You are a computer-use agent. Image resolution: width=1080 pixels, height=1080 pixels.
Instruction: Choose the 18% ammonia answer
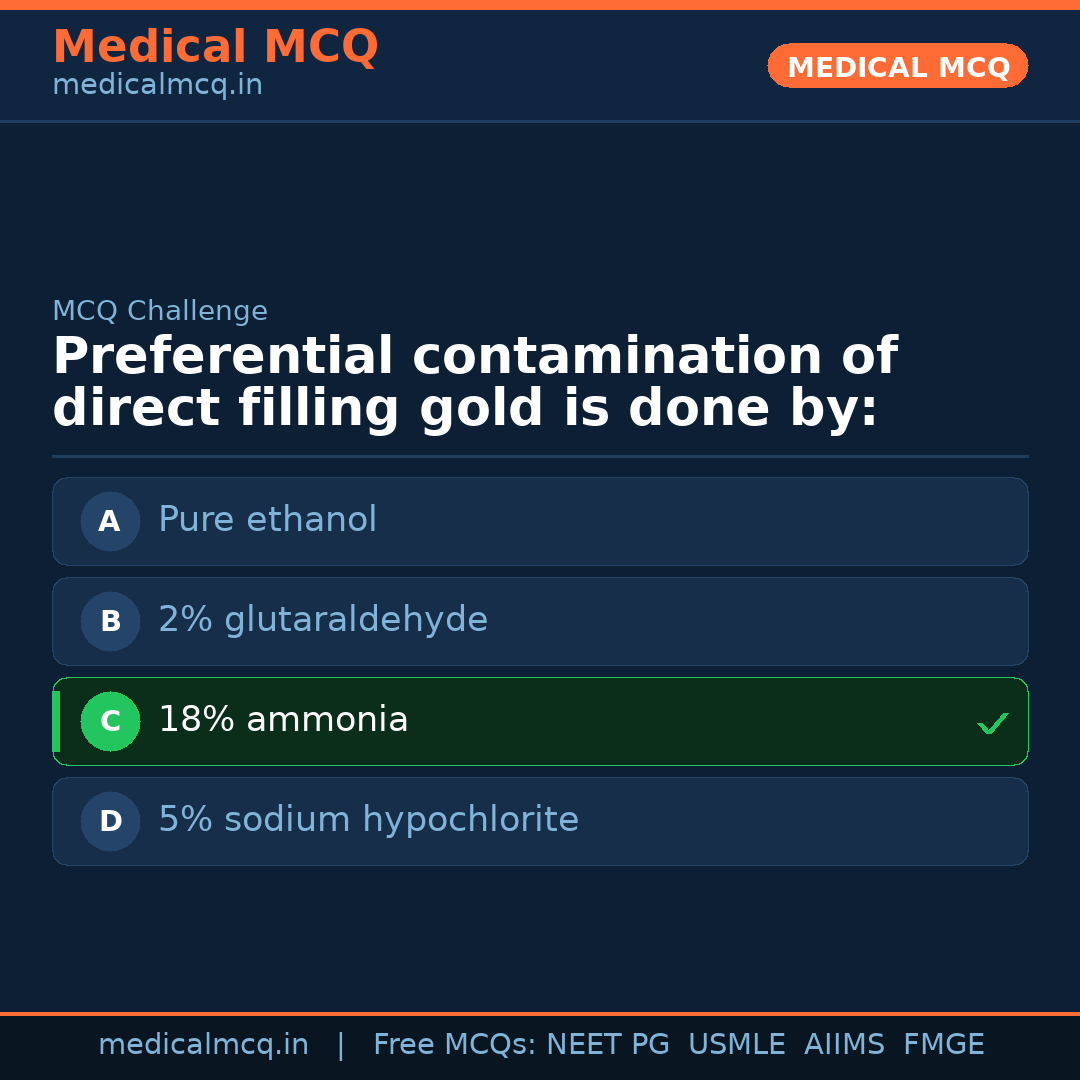283,720
